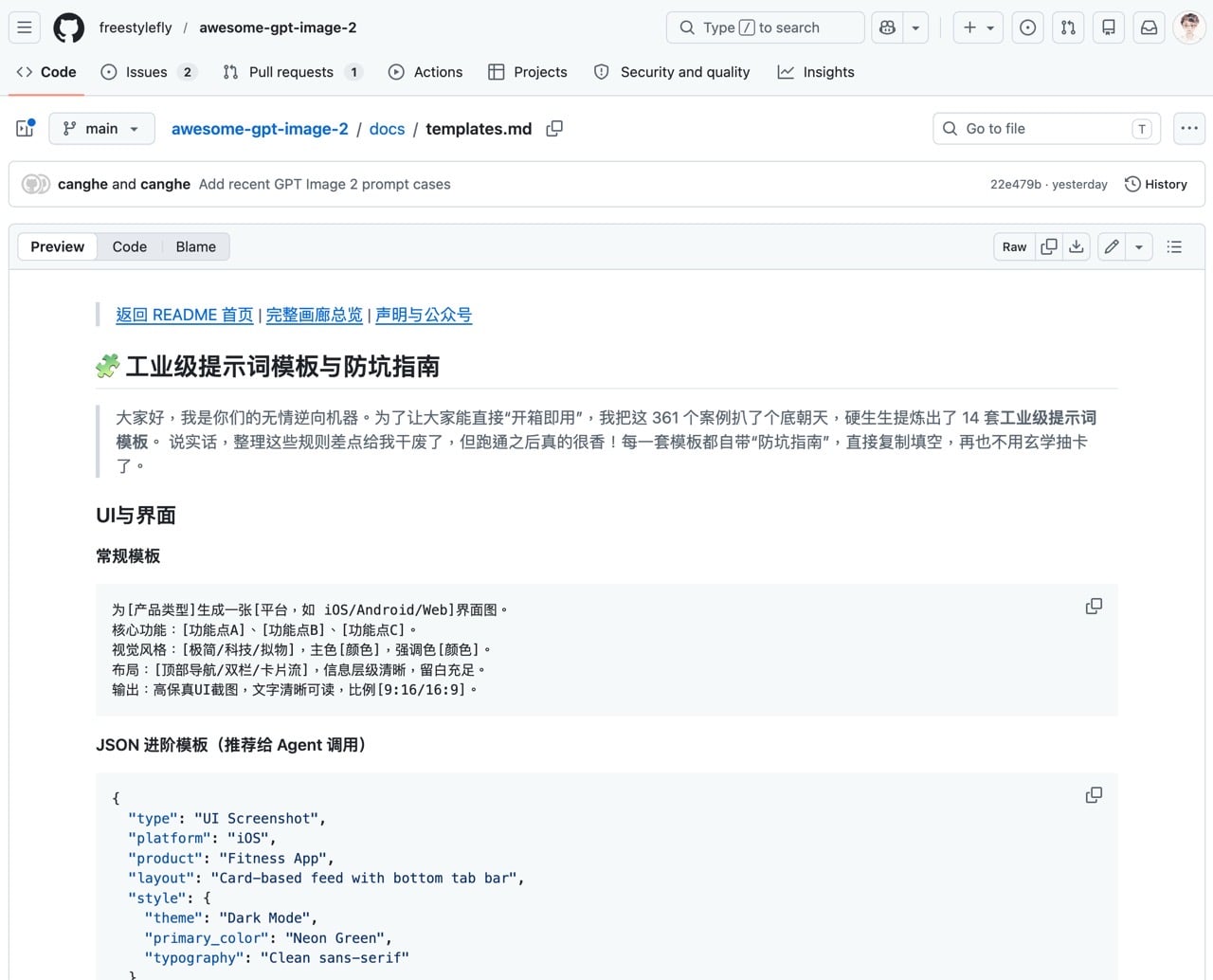Open the document outline icon

pos(1174,246)
